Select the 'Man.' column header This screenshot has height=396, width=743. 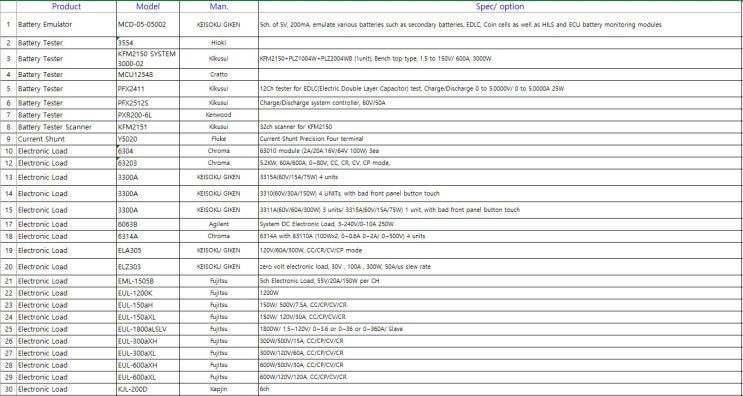[219, 7]
